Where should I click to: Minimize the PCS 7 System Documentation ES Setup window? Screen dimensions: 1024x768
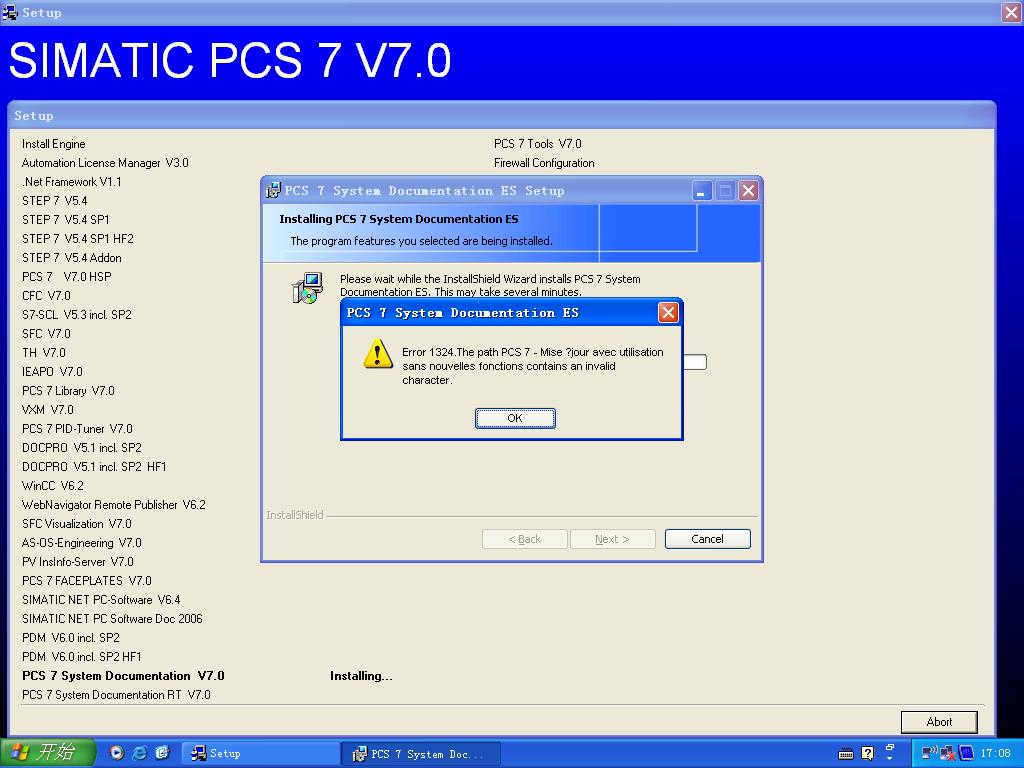click(701, 191)
